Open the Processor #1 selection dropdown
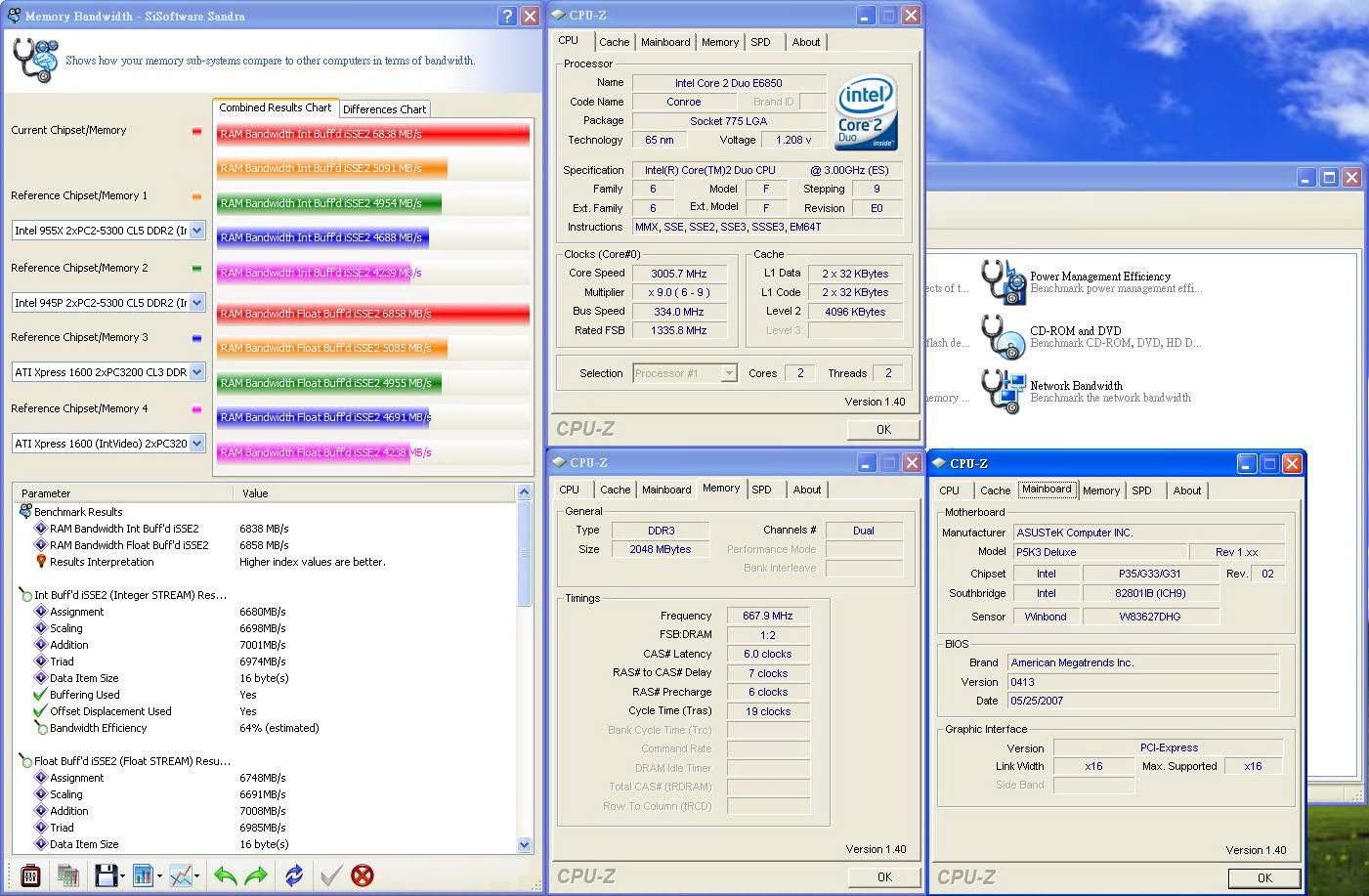The height and width of the screenshot is (896, 1369). 728,373
